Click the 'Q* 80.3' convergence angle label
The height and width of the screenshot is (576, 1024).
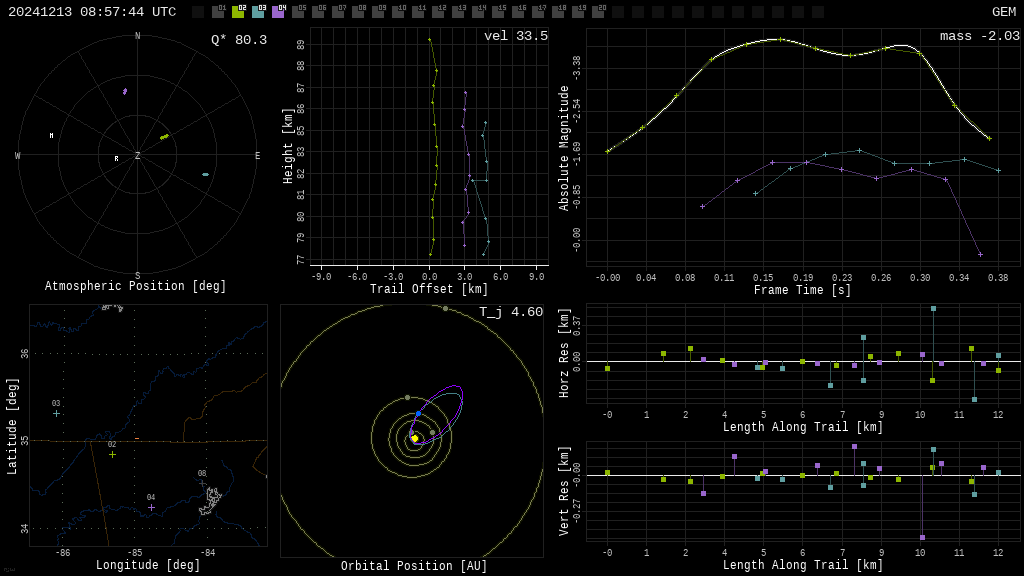coord(238,40)
